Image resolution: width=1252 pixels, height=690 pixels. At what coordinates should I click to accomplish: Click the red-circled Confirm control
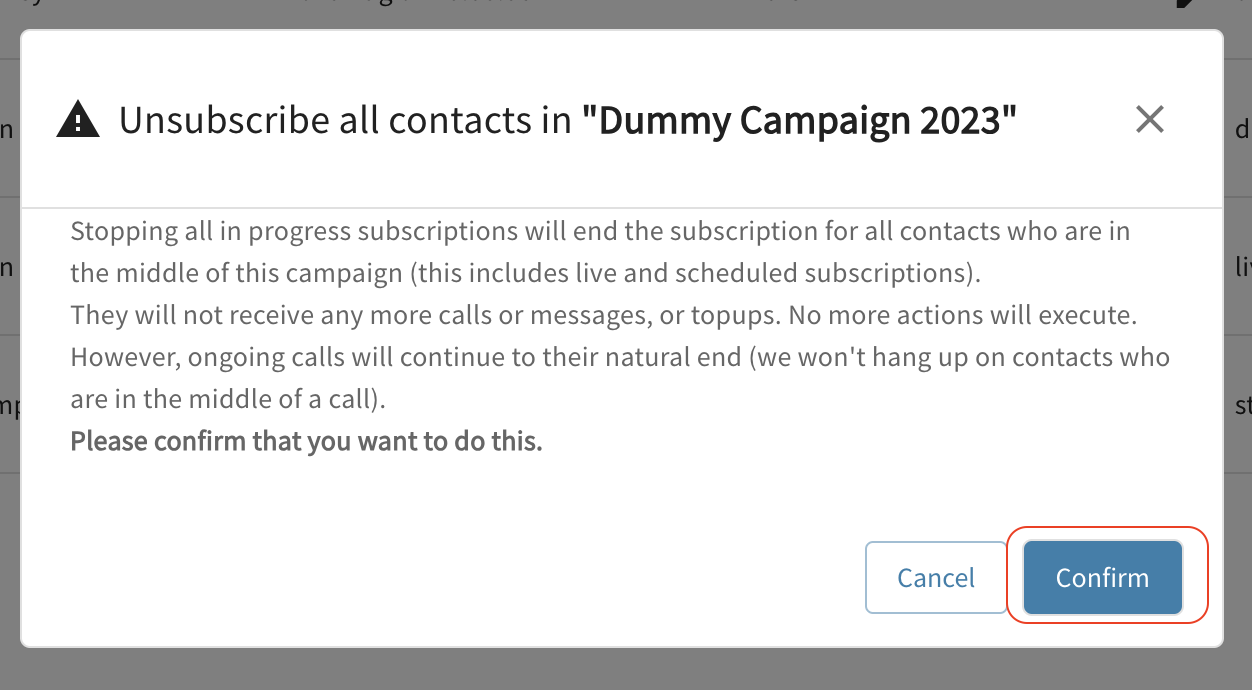[x=1101, y=577]
